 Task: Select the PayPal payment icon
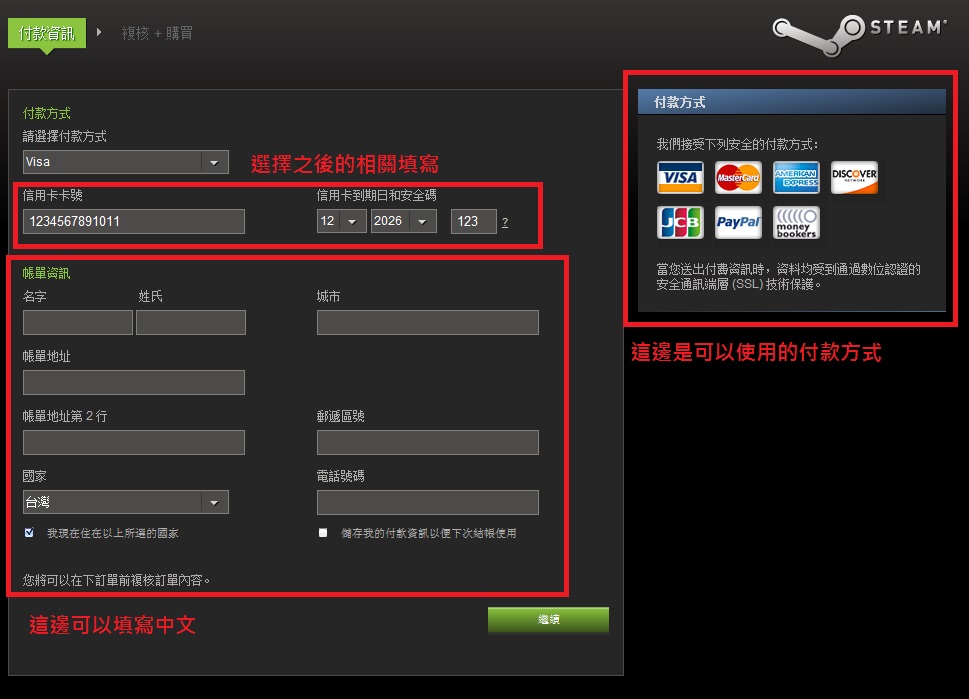pyautogui.click(x=738, y=222)
